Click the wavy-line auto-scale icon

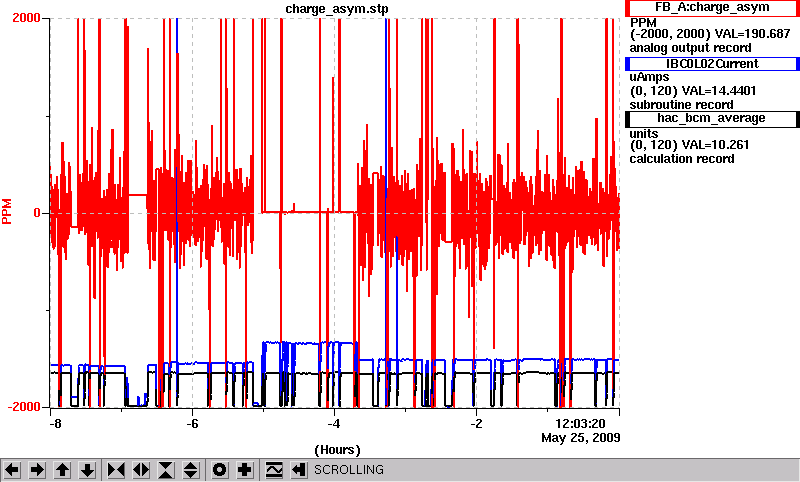tap(274, 470)
